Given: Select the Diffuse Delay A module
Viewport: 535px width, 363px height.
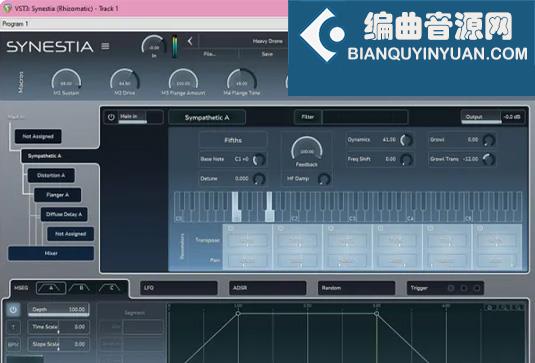Looking at the screenshot, I should coord(64,214).
